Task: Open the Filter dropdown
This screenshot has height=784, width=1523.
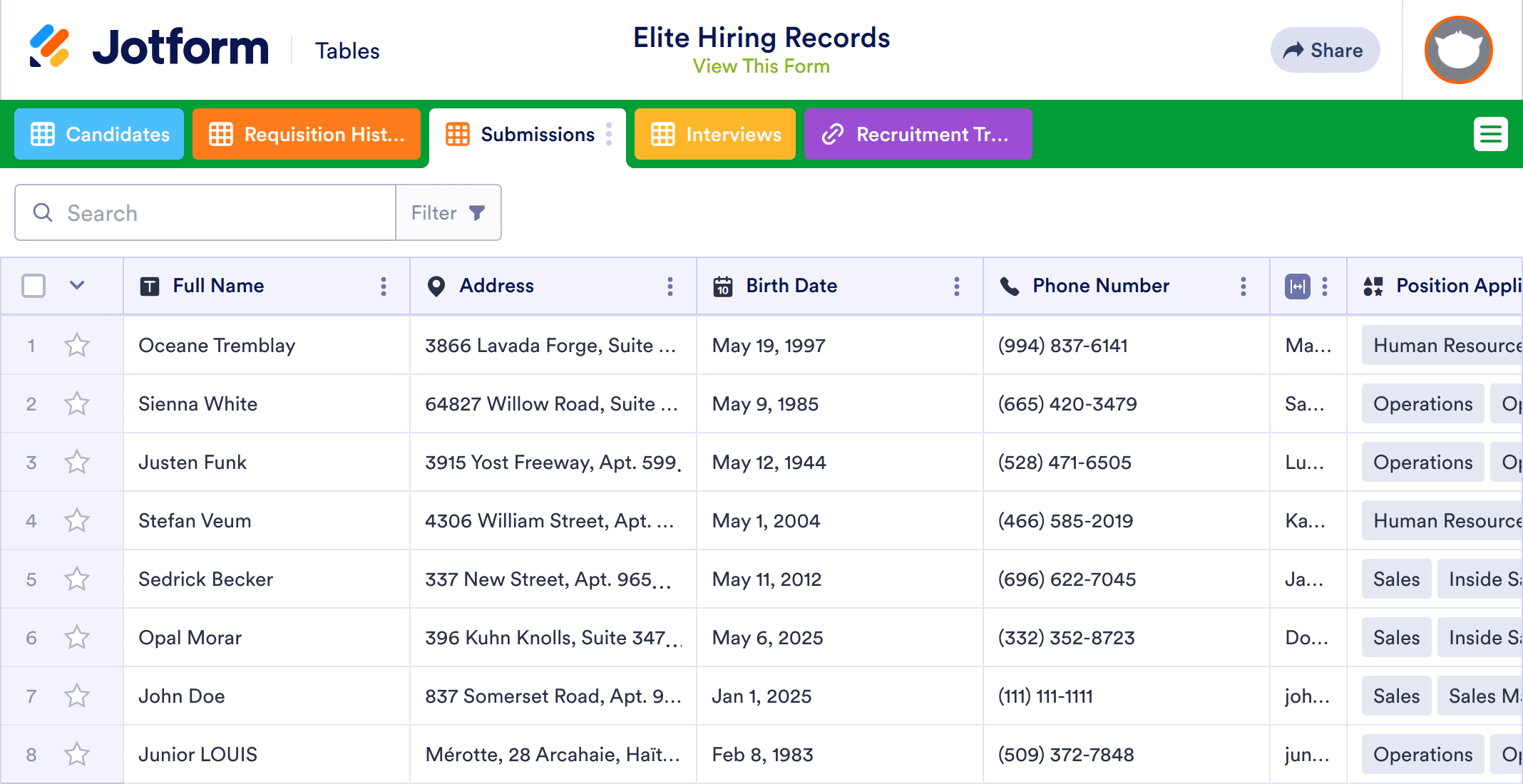Action: (x=448, y=213)
